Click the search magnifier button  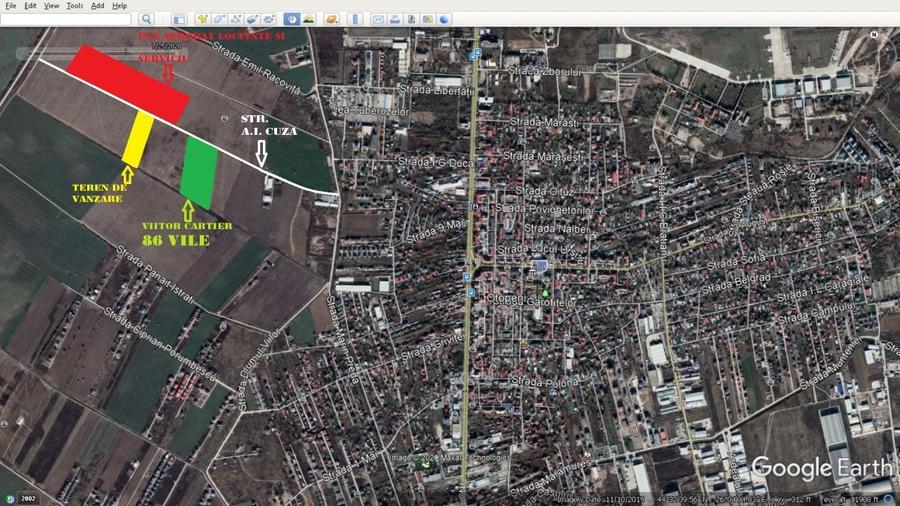coord(146,19)
